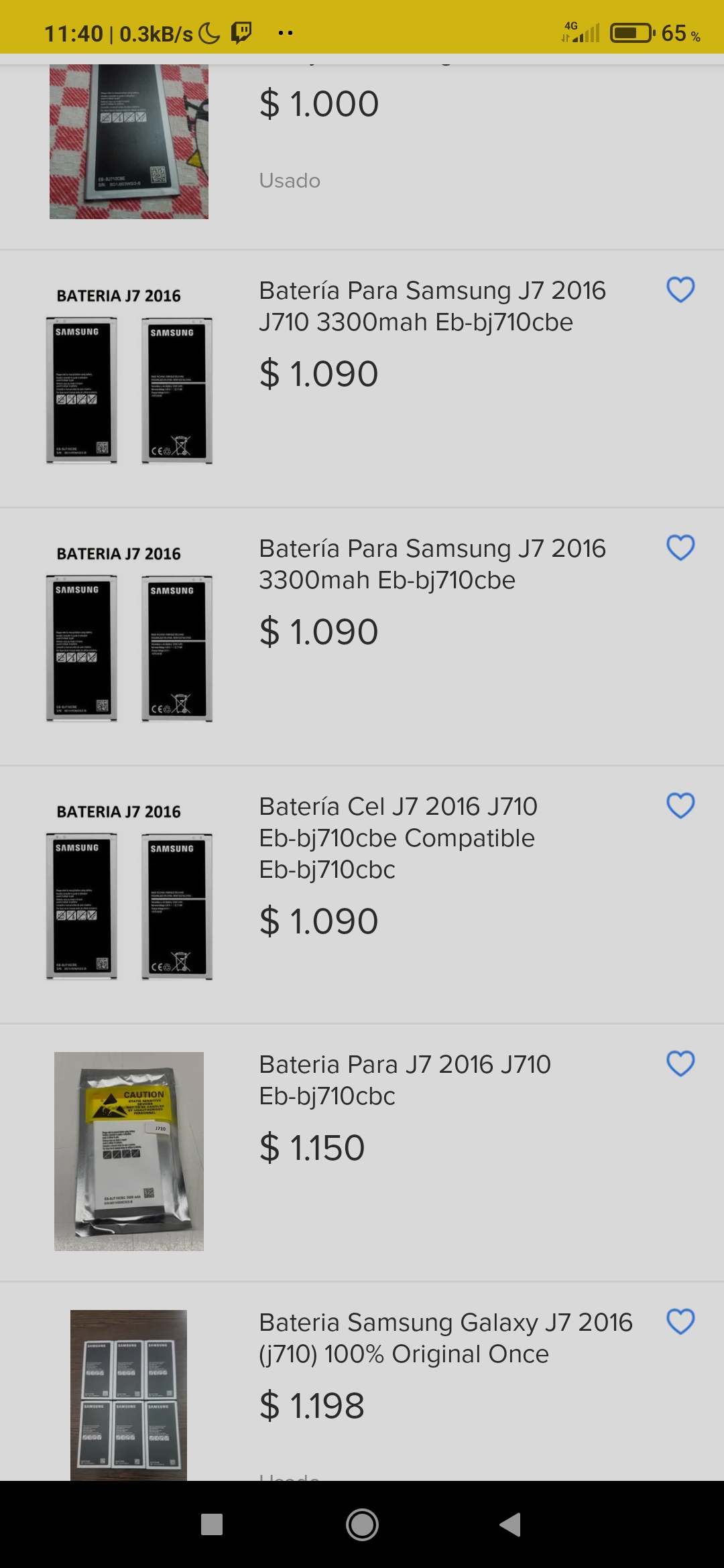The image size is (724, 1568).
Task: Open 'Bateria Samsung Galaxy J7 2016 100% Original' listing
Action: 446,1337
